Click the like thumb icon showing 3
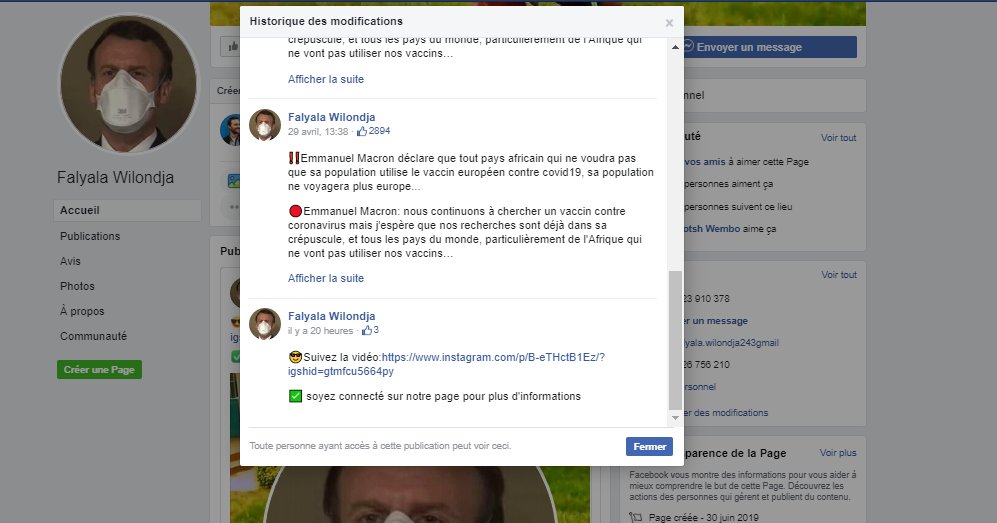Viewport: 997px width, 523px height. pyautogui.click(x=367, y=330)
